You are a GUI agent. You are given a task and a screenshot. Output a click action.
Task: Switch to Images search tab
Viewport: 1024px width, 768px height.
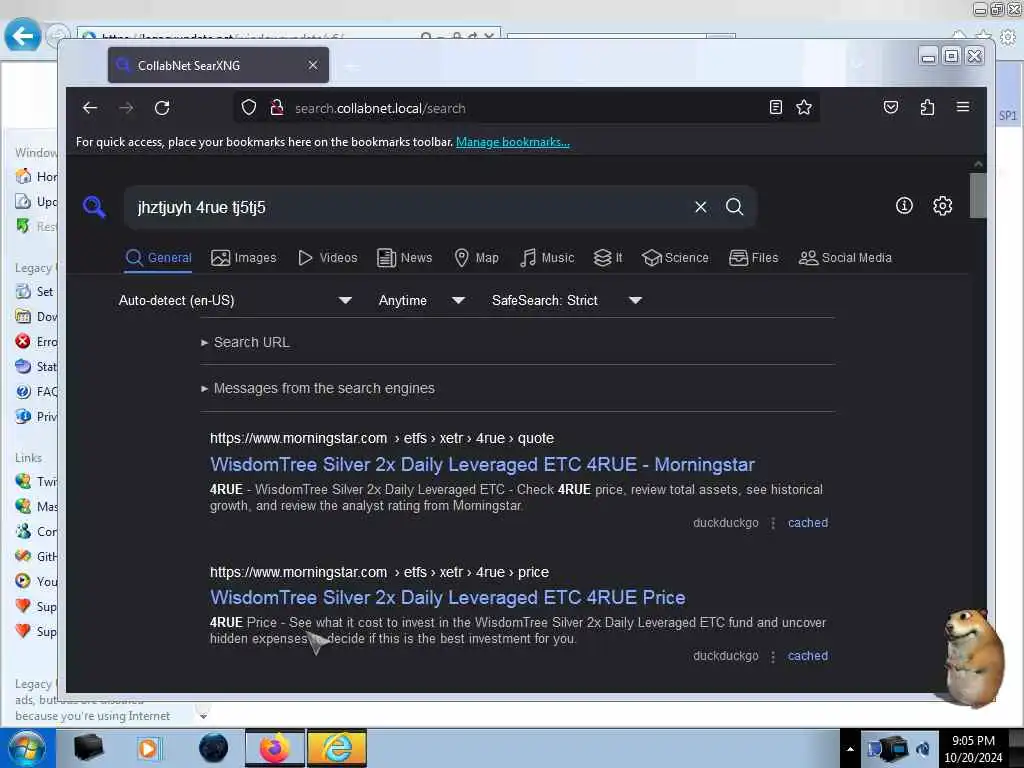(x=244, y=258)
